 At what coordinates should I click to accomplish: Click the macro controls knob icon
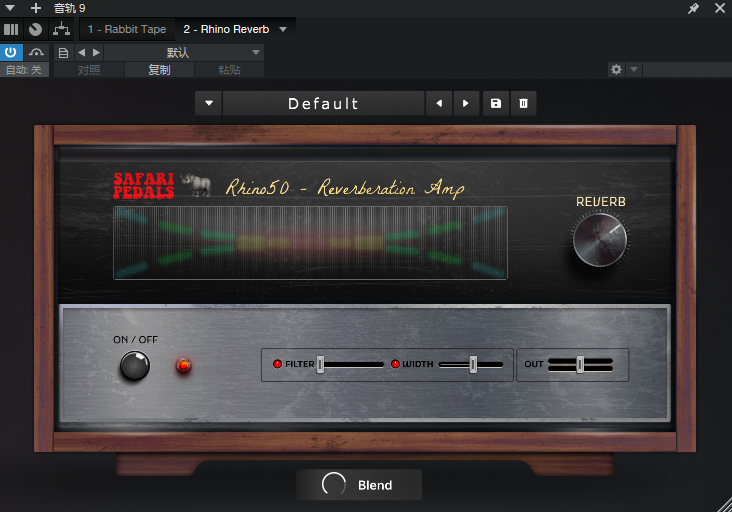[x=35, y=29]
